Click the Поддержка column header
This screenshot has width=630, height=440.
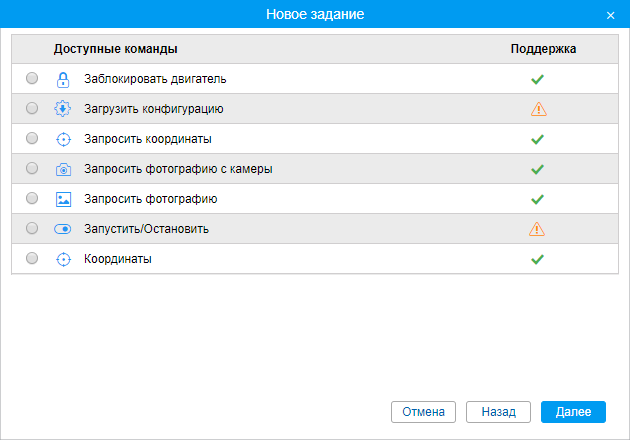click(x=543, y=48)
